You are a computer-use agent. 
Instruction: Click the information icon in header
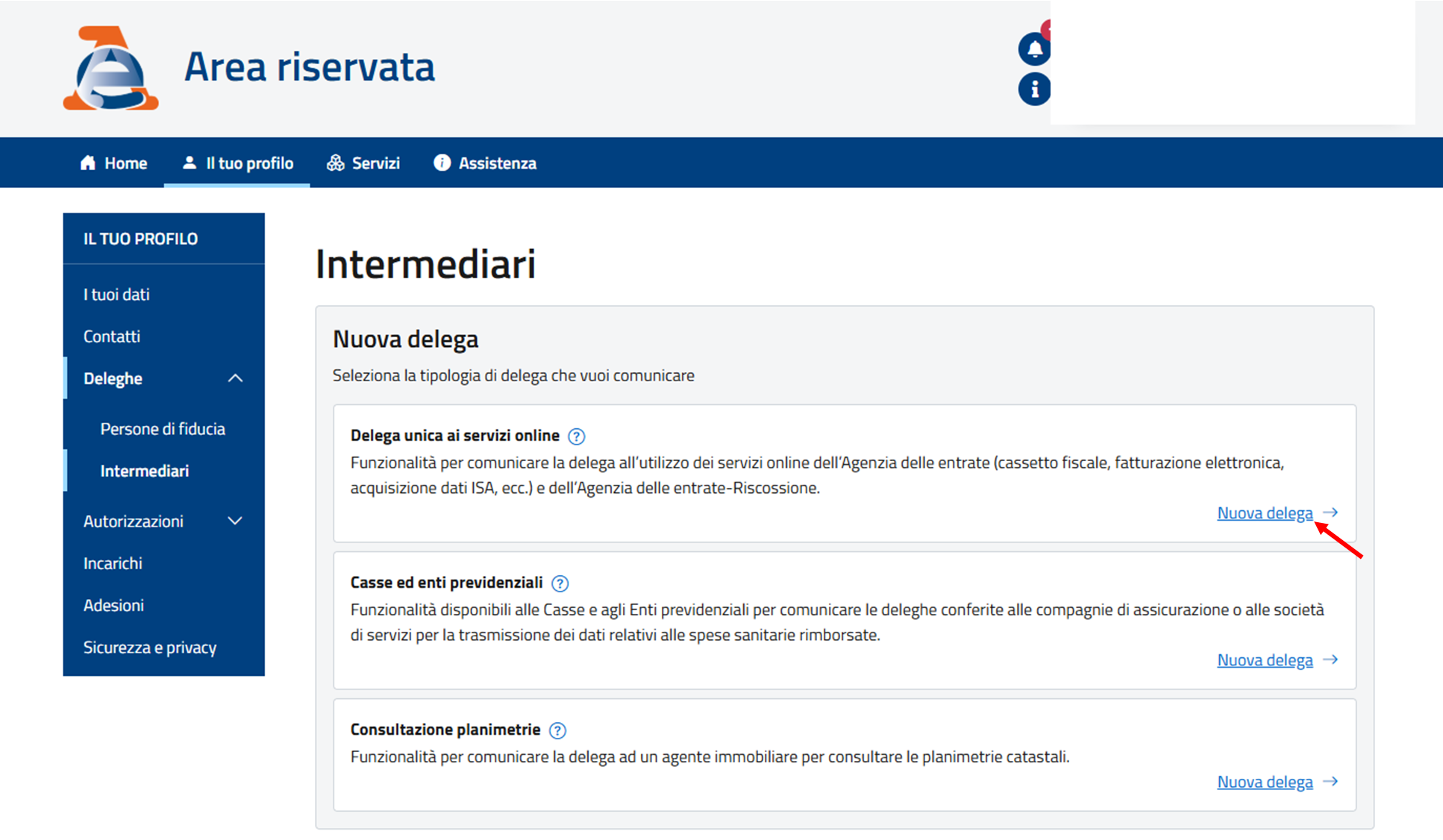[1034, 90]
